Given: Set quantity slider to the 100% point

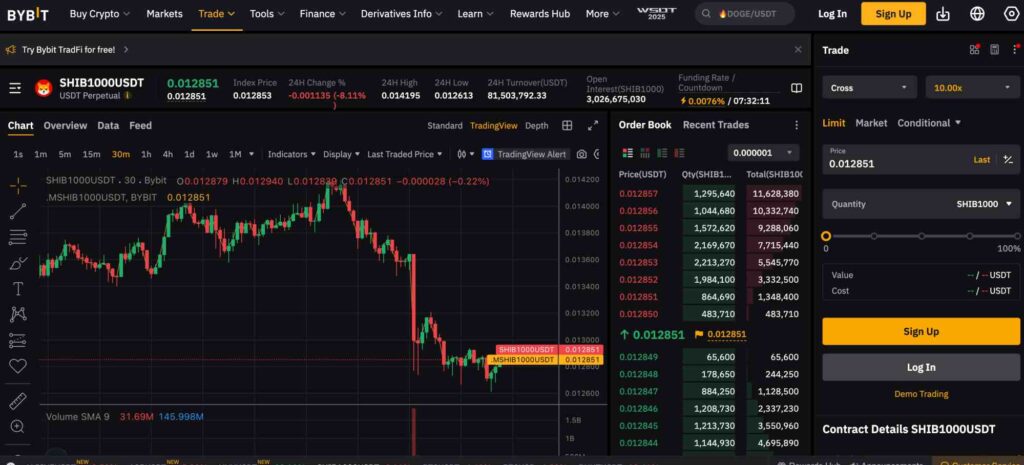Looking at the screenshot, I should click(x=1018, y=236).
